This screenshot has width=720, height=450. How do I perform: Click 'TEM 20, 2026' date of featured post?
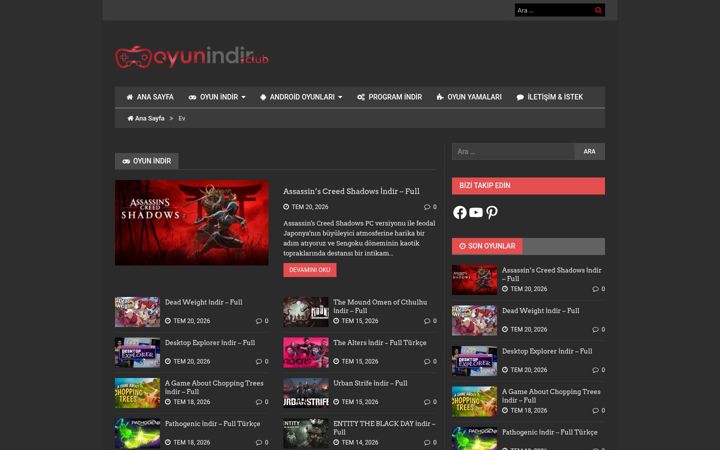click(x=310, y=207)
